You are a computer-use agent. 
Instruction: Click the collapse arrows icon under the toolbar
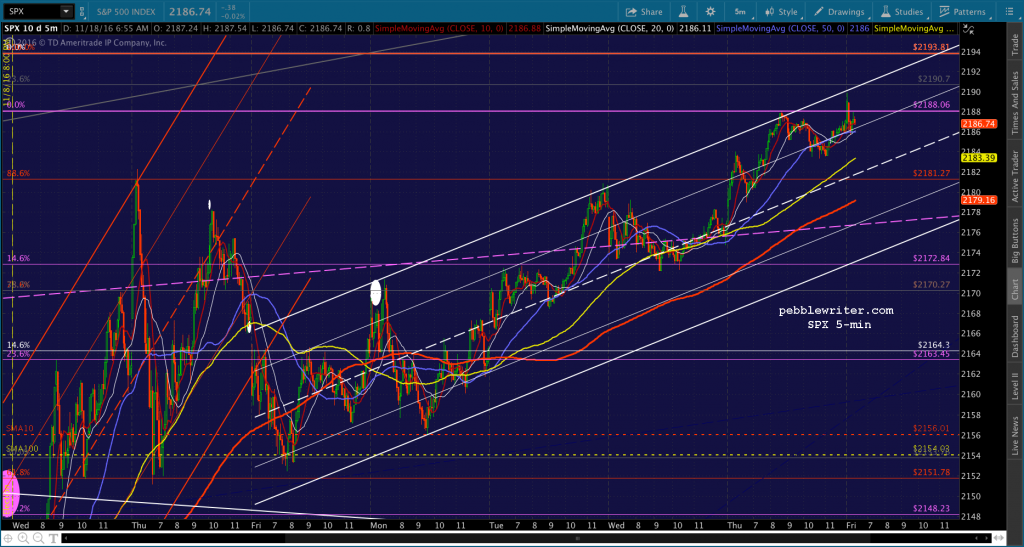[968, 29]
